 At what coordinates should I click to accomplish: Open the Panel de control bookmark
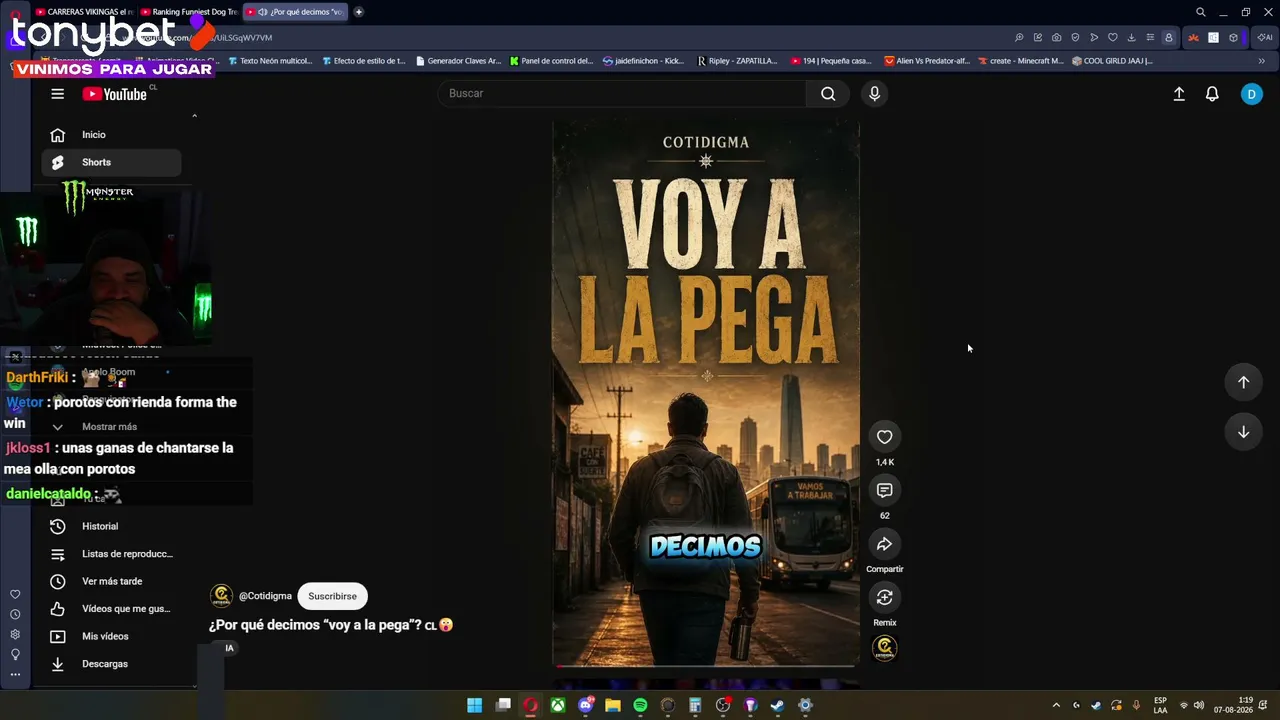click(x=551, y=61)
